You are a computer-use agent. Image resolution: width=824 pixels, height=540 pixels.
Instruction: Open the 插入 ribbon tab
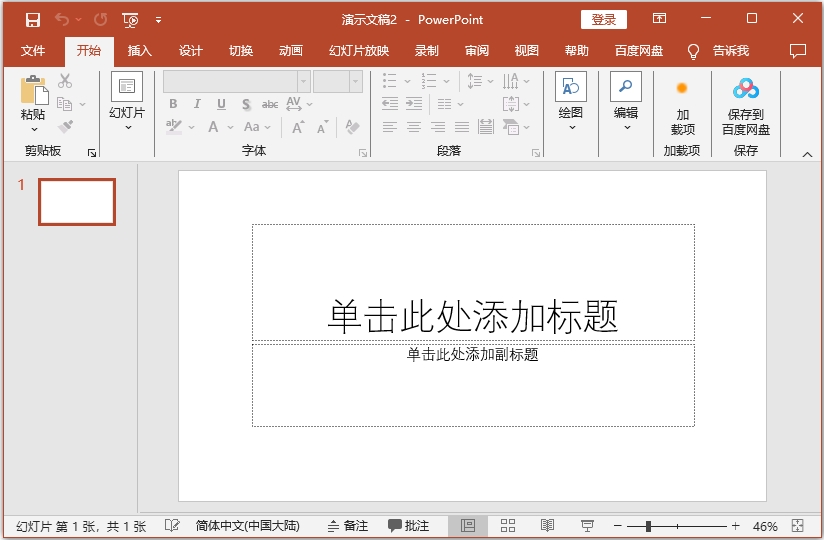point(140,51)
